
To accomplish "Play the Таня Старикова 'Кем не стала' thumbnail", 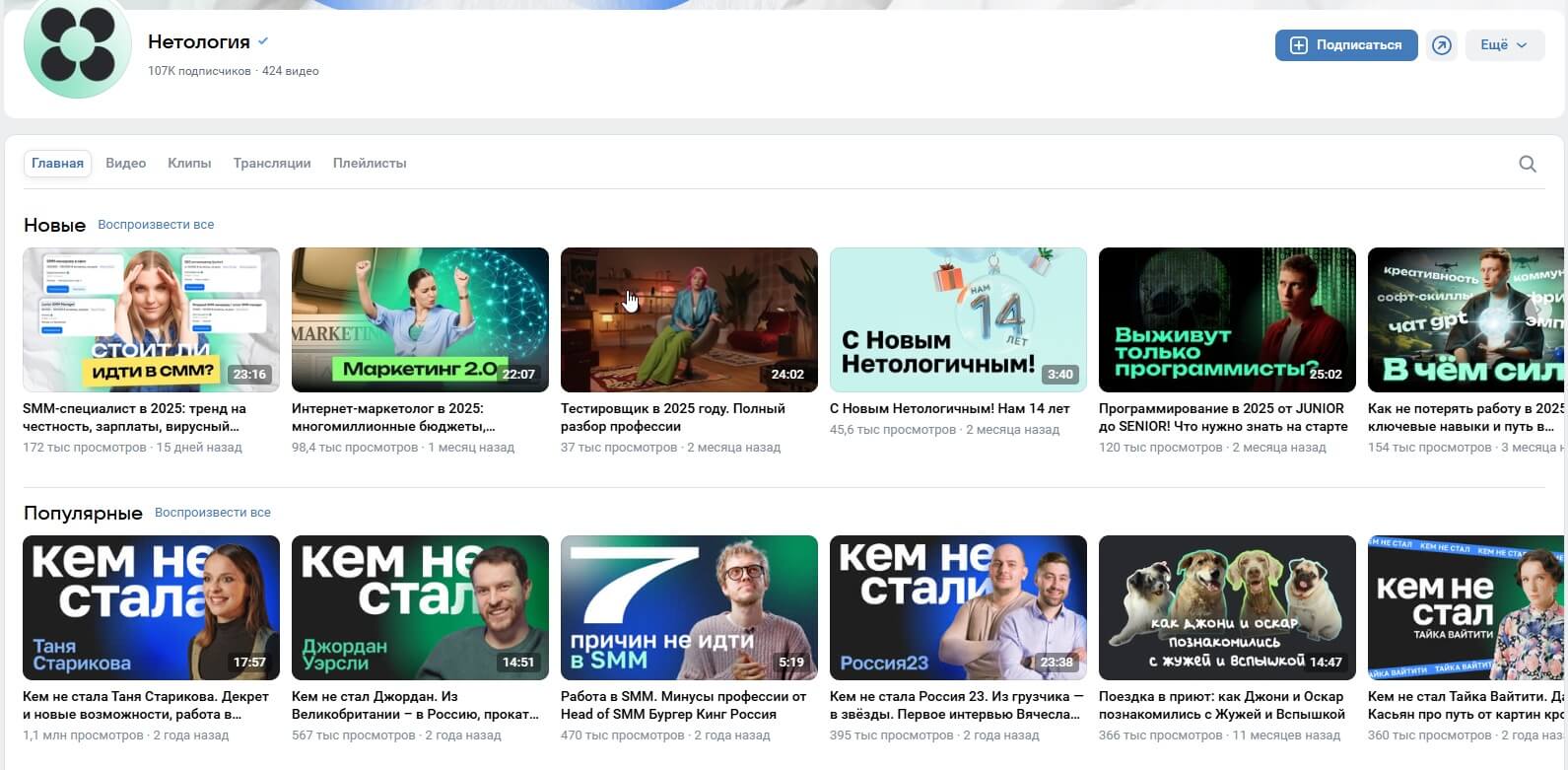I will pos(151,607).
